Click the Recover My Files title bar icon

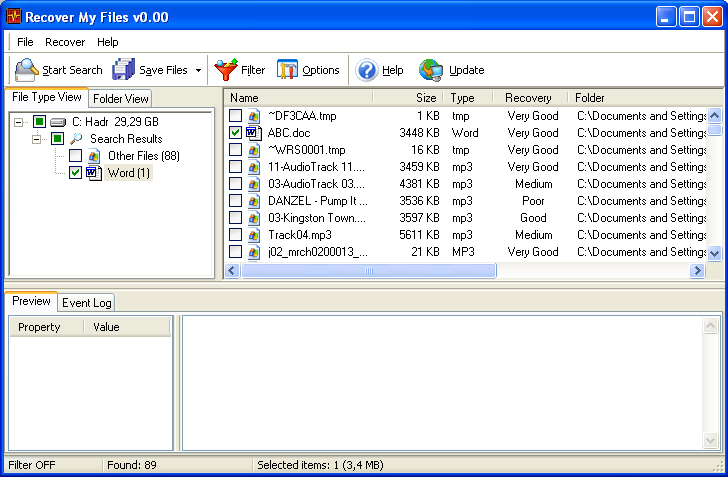14,16
